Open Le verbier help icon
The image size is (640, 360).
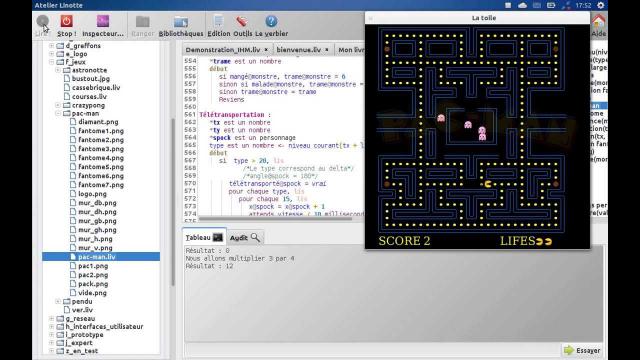271,21
